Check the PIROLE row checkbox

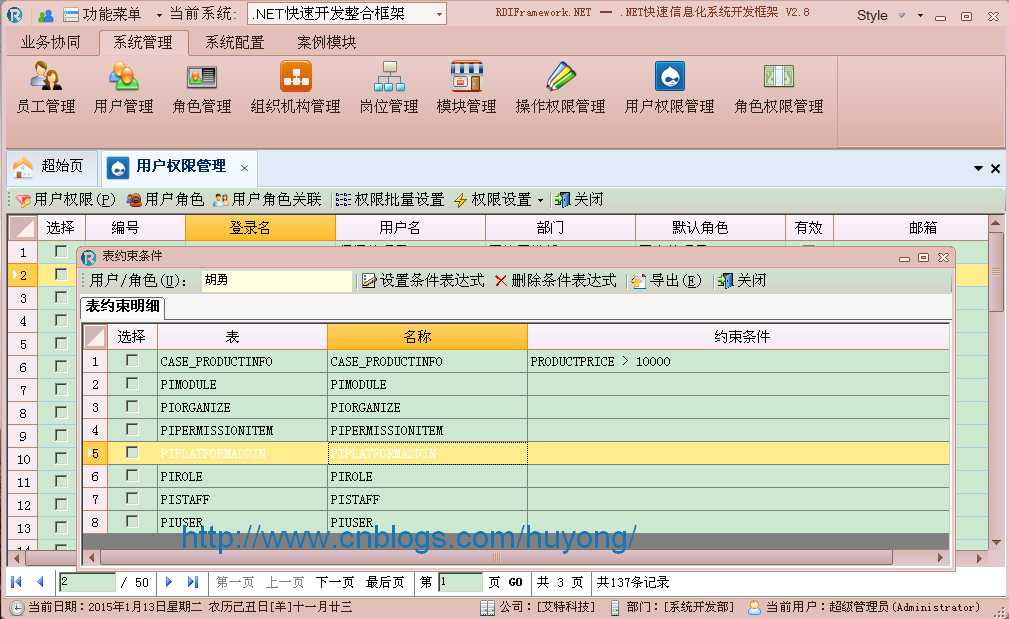click(x=132, y=476)
